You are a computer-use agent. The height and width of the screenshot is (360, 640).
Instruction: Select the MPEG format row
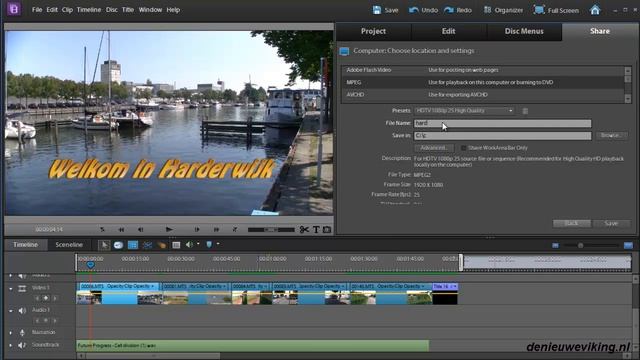(x=482, y=82)
